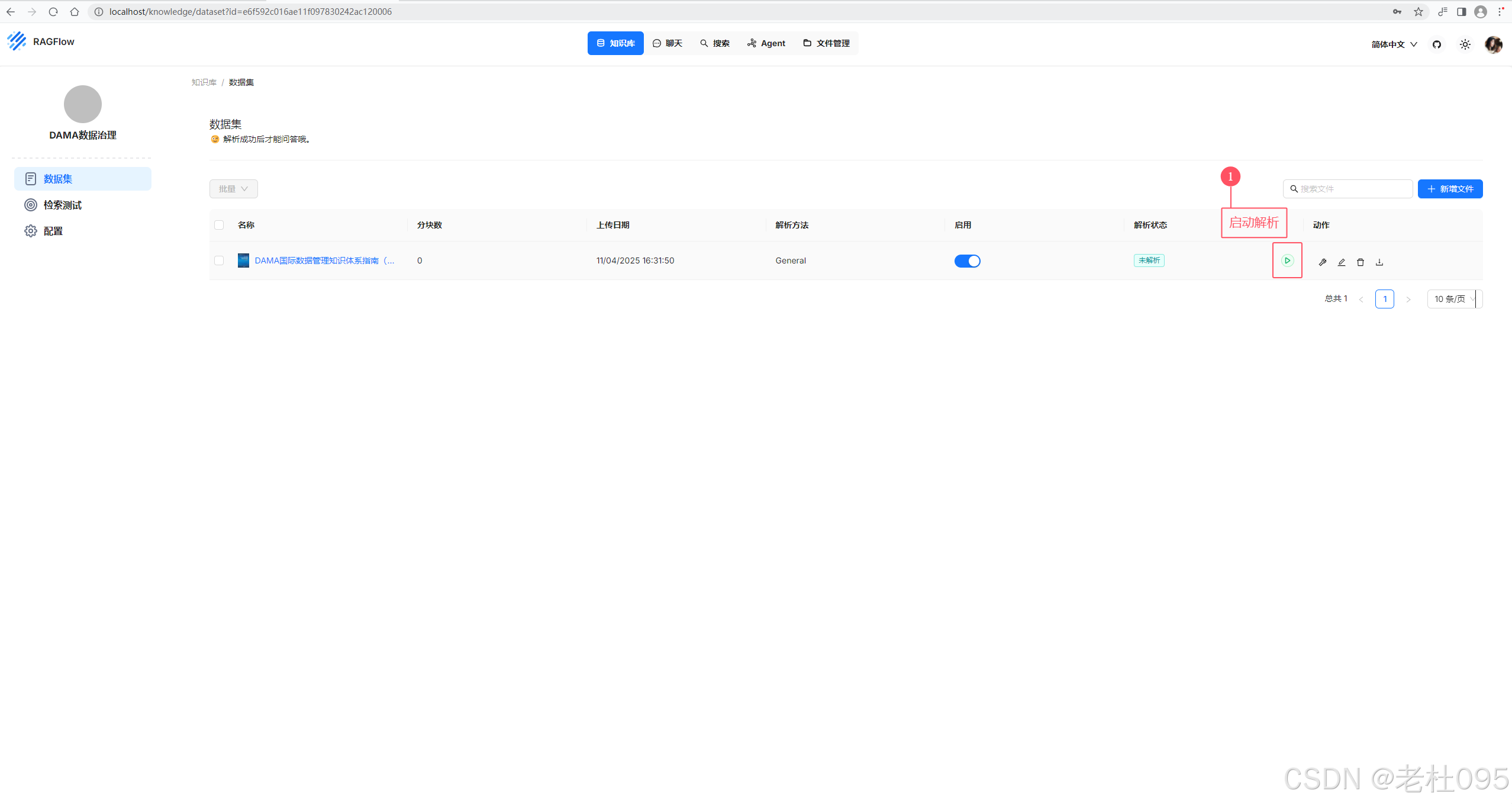Switch theme with the sun icon
1512x804 pixels.
coord(1465,44)
